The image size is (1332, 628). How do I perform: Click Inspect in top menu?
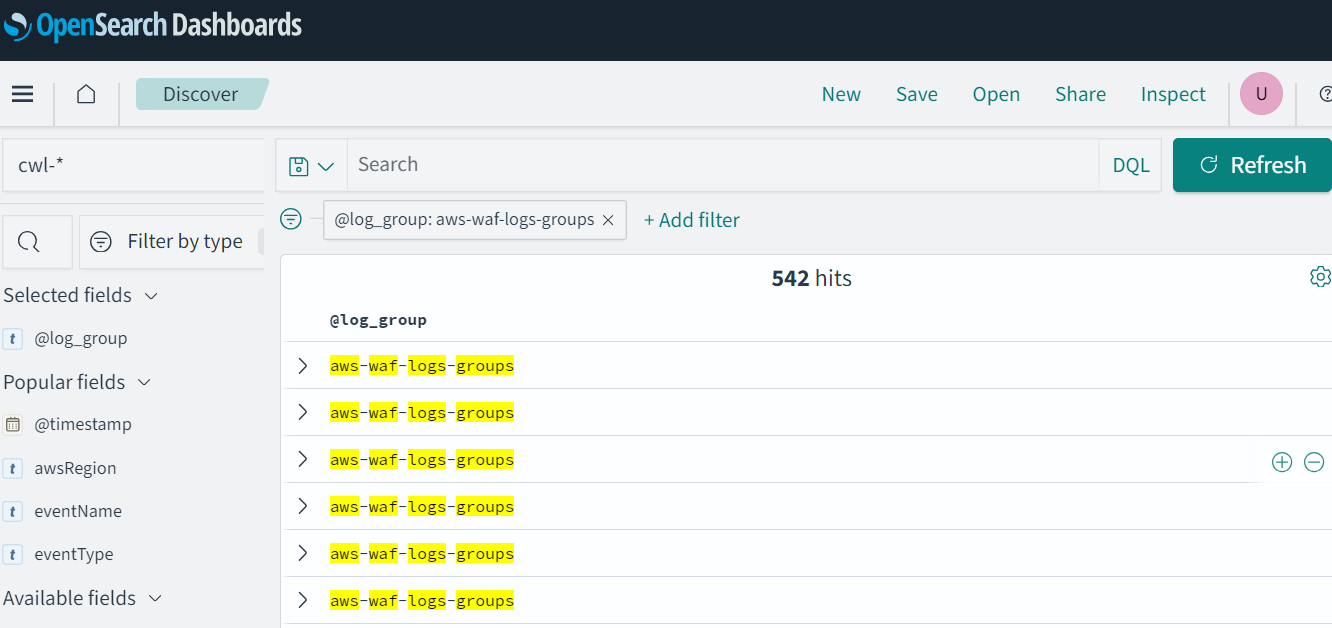1173,94
